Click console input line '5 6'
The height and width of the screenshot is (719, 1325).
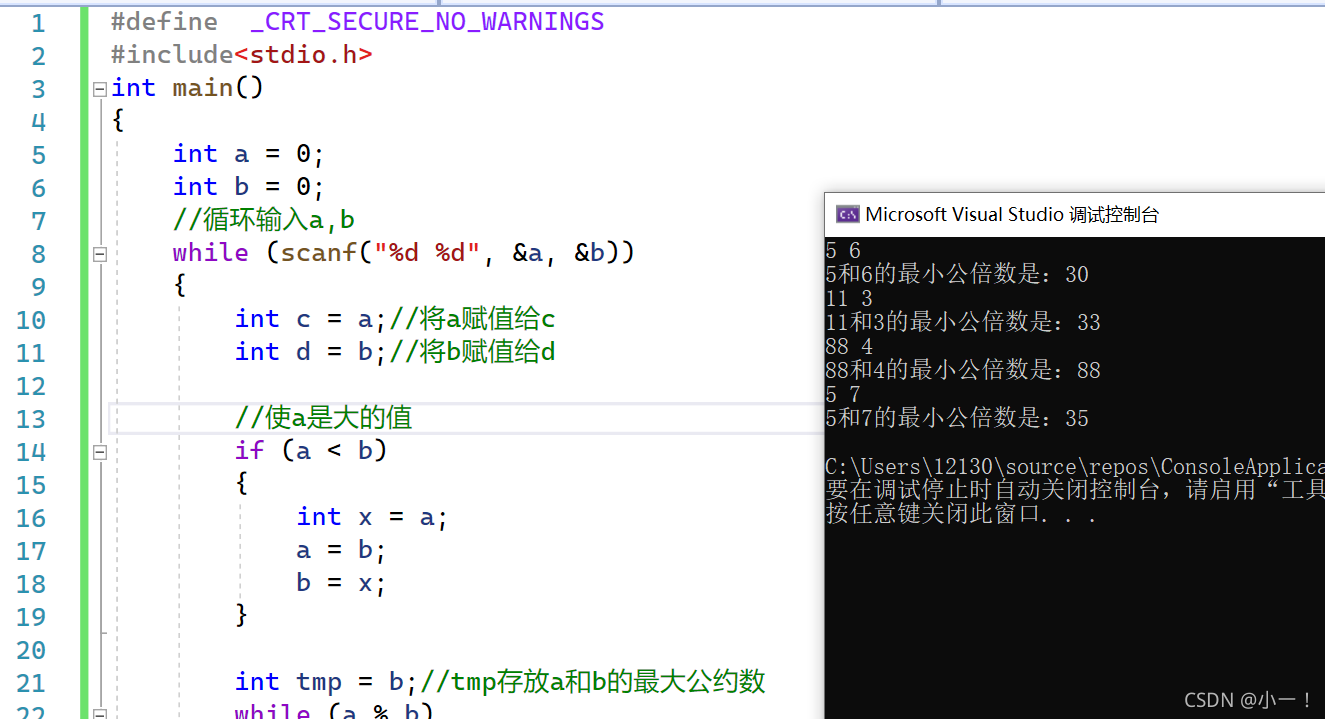coord(843,250)
